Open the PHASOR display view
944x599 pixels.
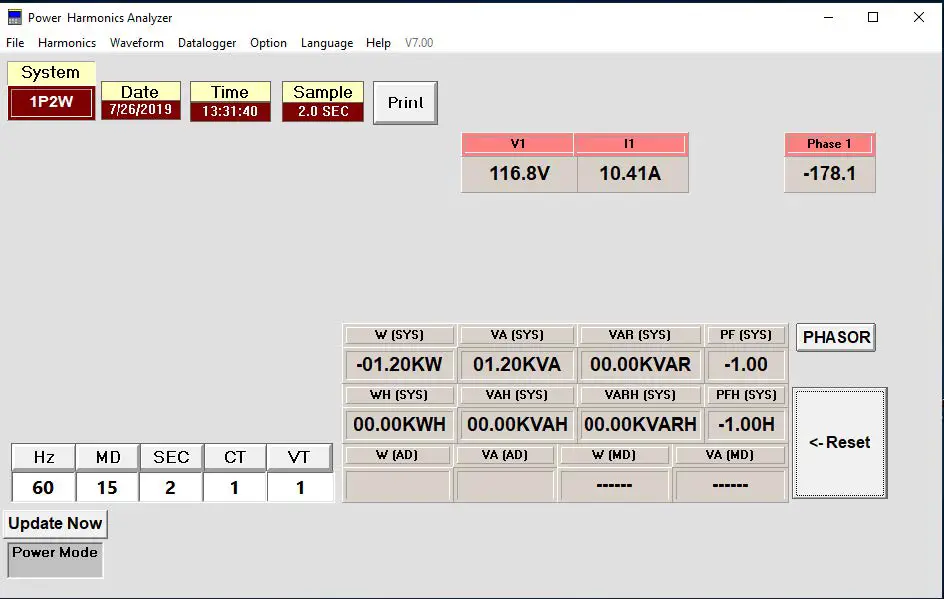[835, 337]
